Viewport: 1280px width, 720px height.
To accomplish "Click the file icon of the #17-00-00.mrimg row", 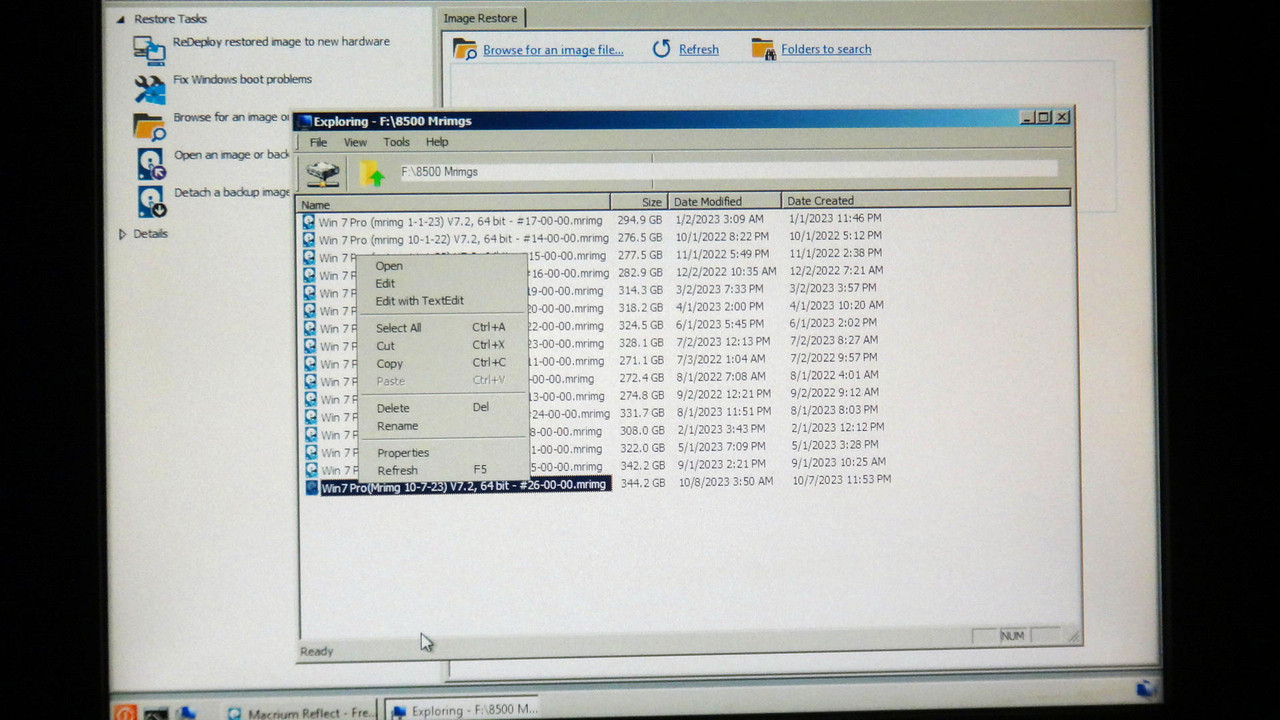I will tap(309, 221).
